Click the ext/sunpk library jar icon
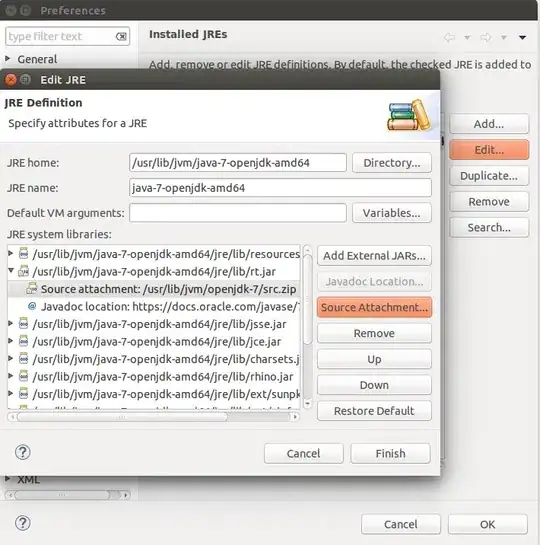The image size is (540, 545). pos(23,393)
